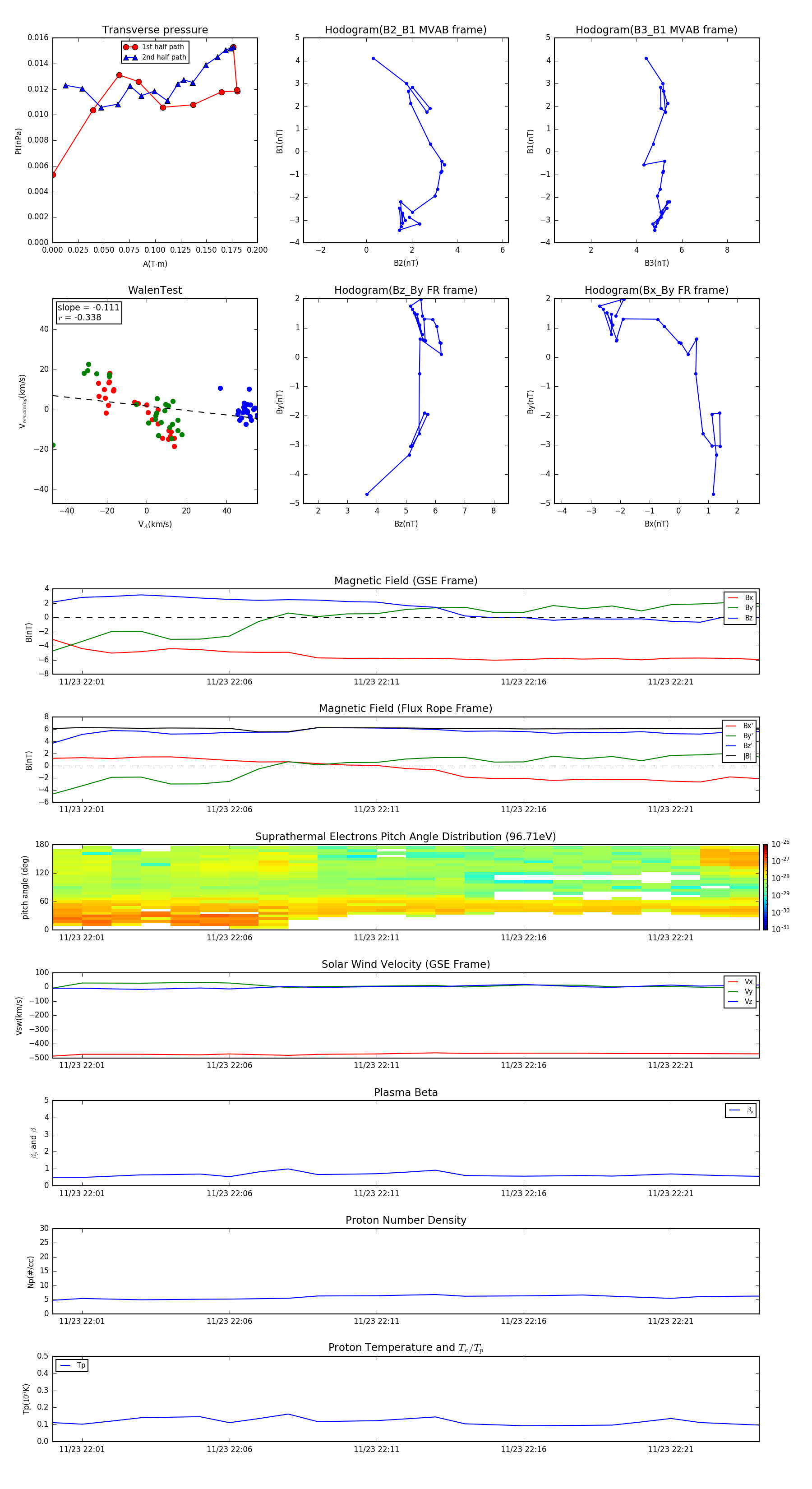Click the "Hodogram(Bz_By FR frame)" title
Screen dimensions: 812x1489
tap(406, 290)
